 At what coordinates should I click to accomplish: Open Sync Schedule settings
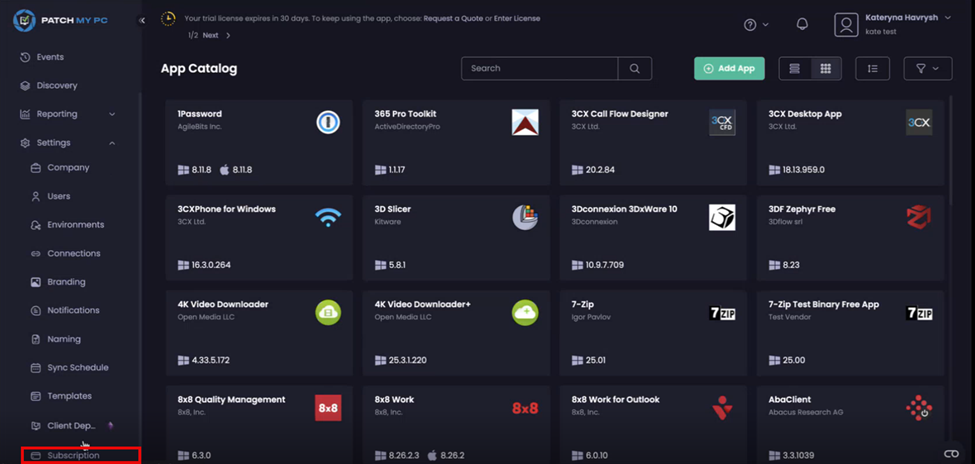(77, 368)
